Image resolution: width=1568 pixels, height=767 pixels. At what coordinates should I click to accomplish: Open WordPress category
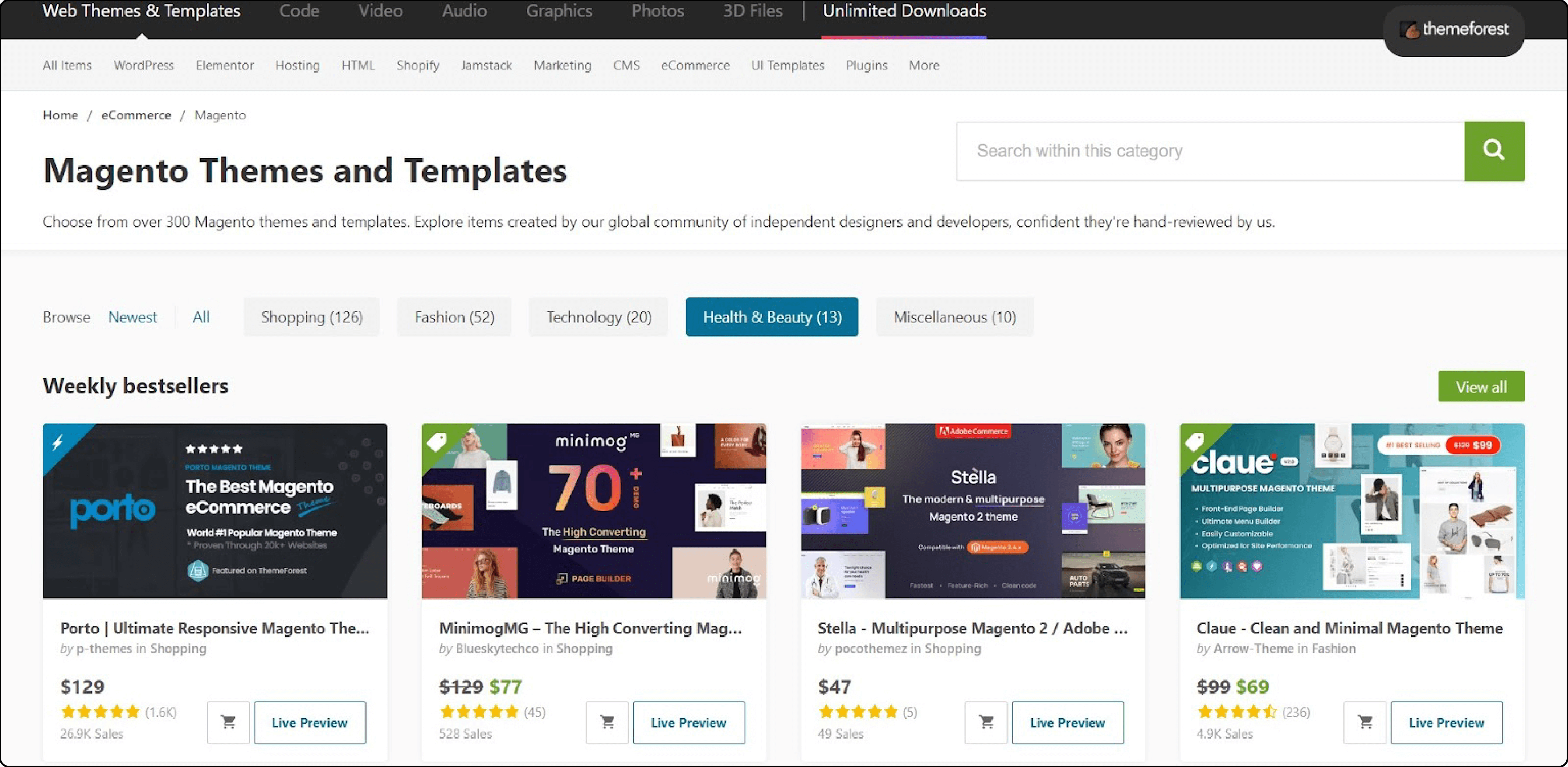[143, 65]
